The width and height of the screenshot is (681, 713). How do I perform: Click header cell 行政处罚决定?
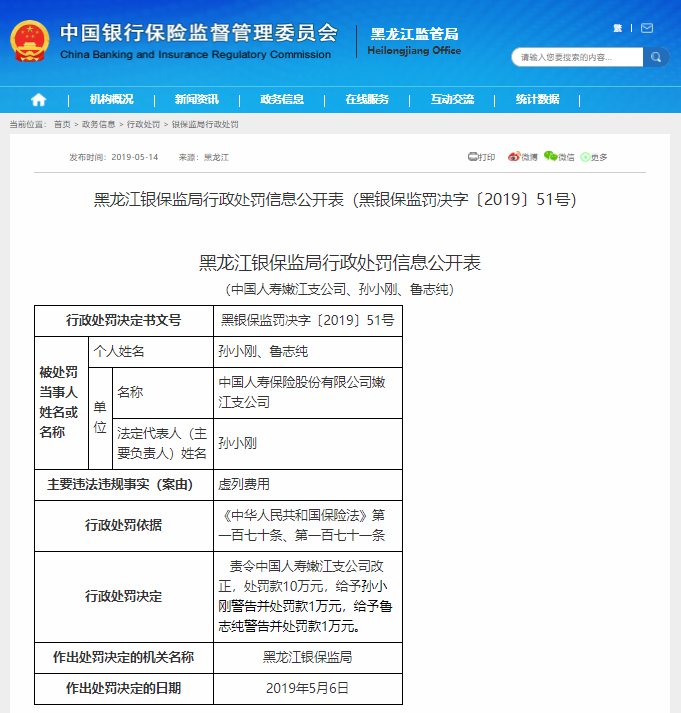tap(124, 597)
